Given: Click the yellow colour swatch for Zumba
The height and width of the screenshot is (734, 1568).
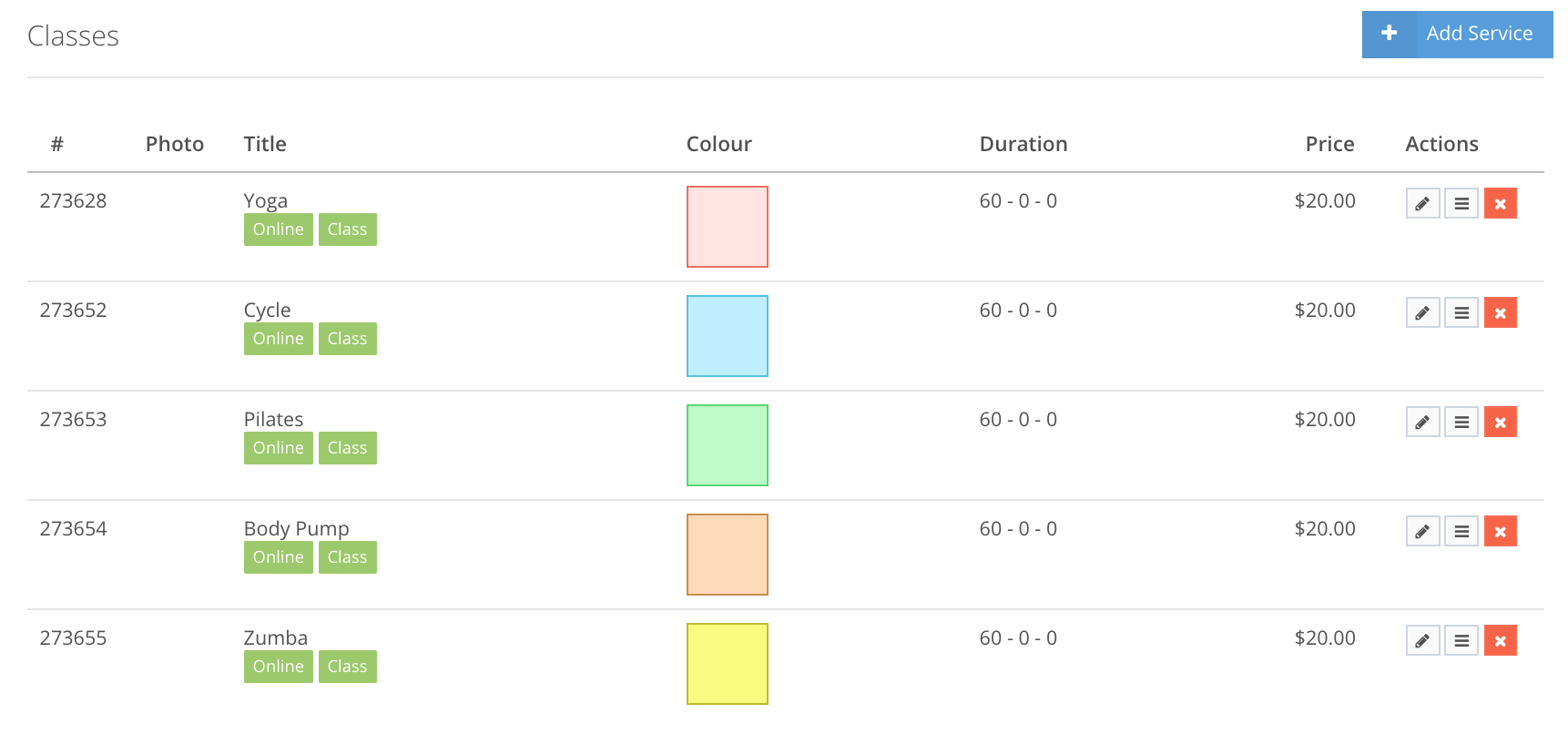Looking at the screenshot, I should click(727, 663).
